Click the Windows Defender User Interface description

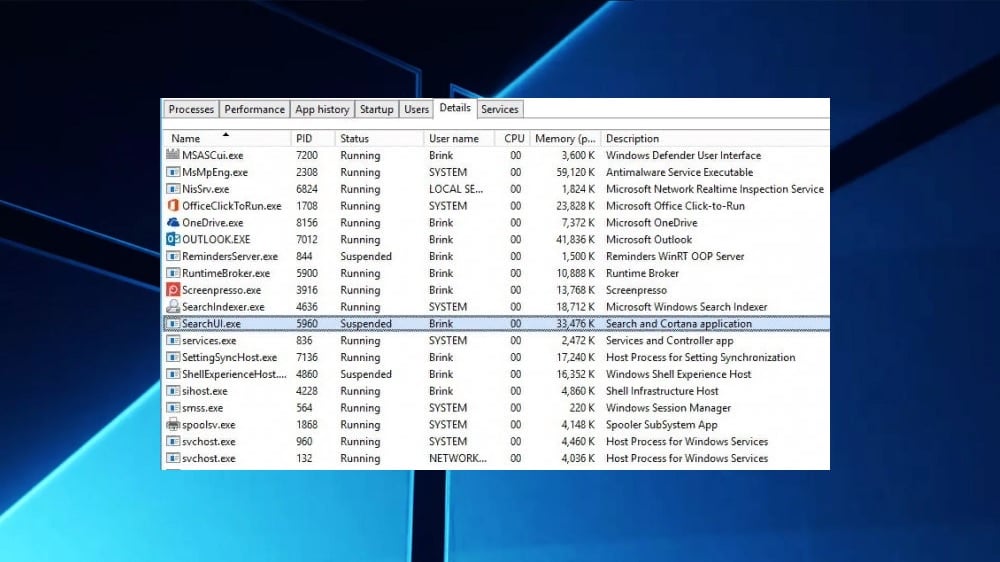pyautogui.click(x=683, y=155)
